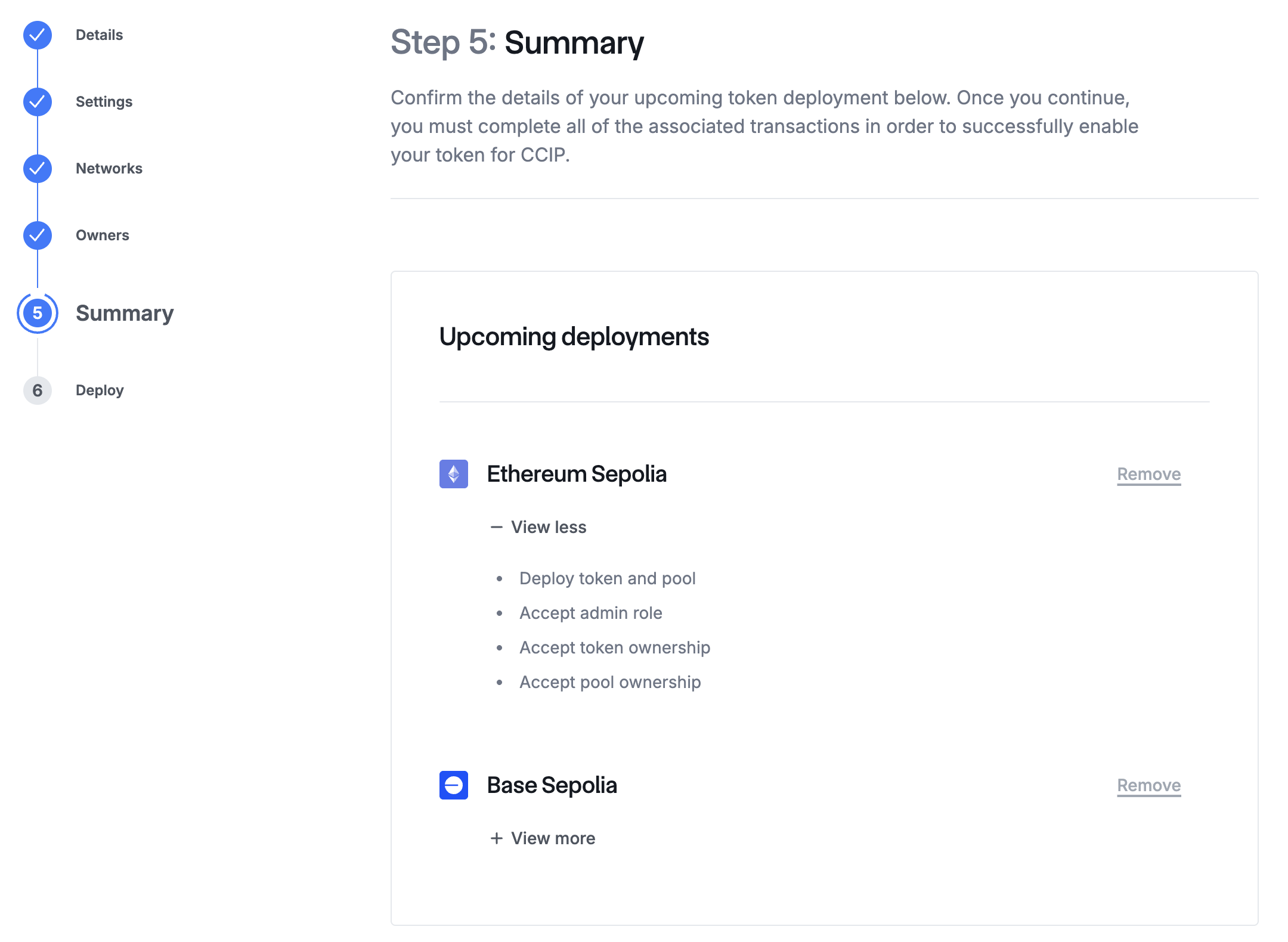
Task: Click the Deploy token and pool item
Action: (608, 578)
